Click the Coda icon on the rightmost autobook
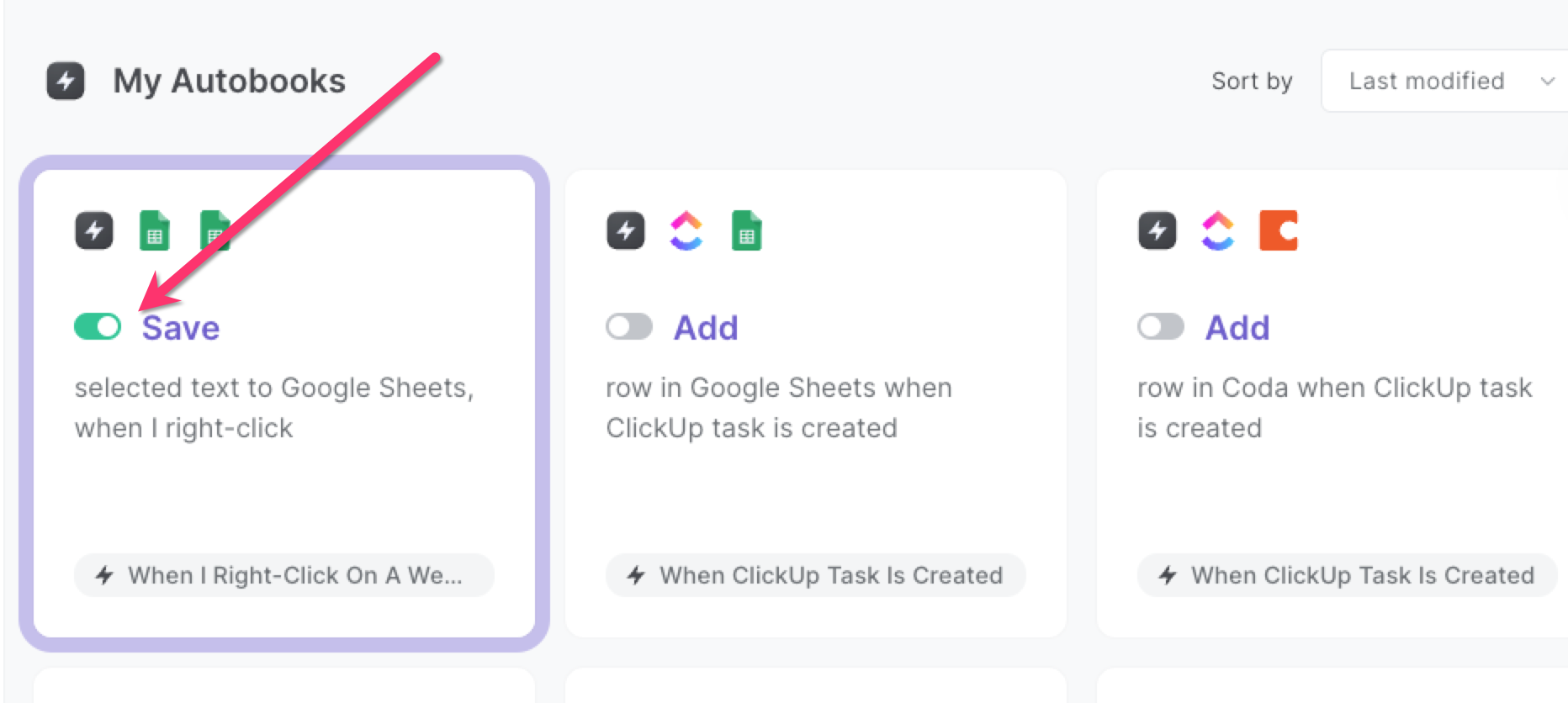1568x703 pixels. click(x=1278, y=231)
